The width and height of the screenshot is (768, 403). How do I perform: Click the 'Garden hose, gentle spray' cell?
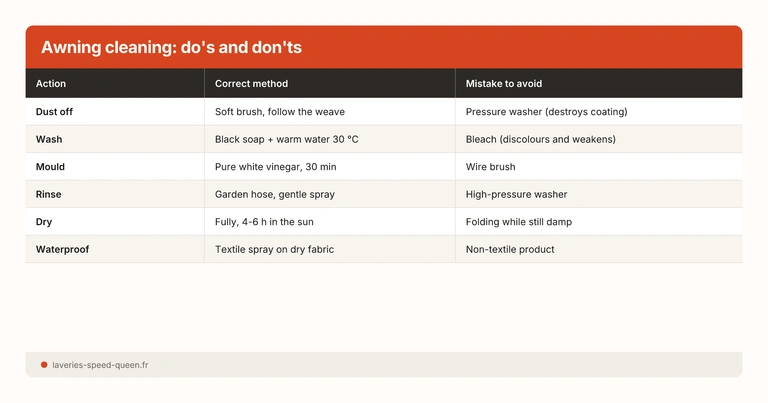[275, 194]
